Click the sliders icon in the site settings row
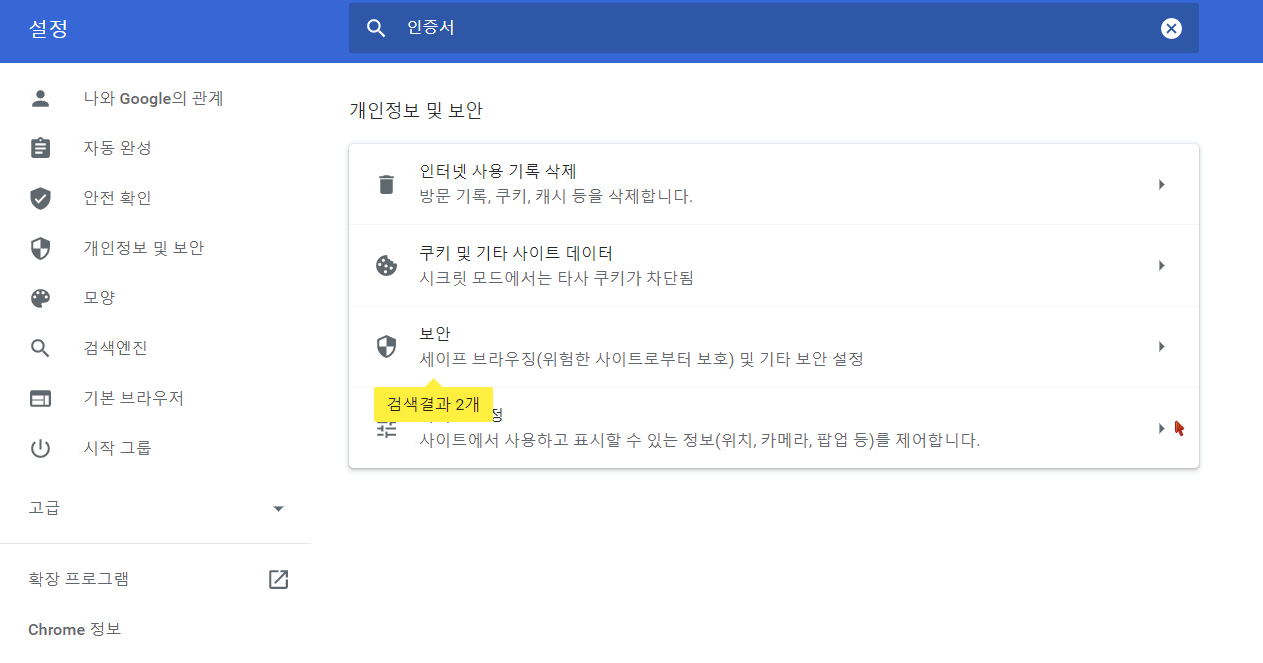The image size is (1263, 663). 386,428
